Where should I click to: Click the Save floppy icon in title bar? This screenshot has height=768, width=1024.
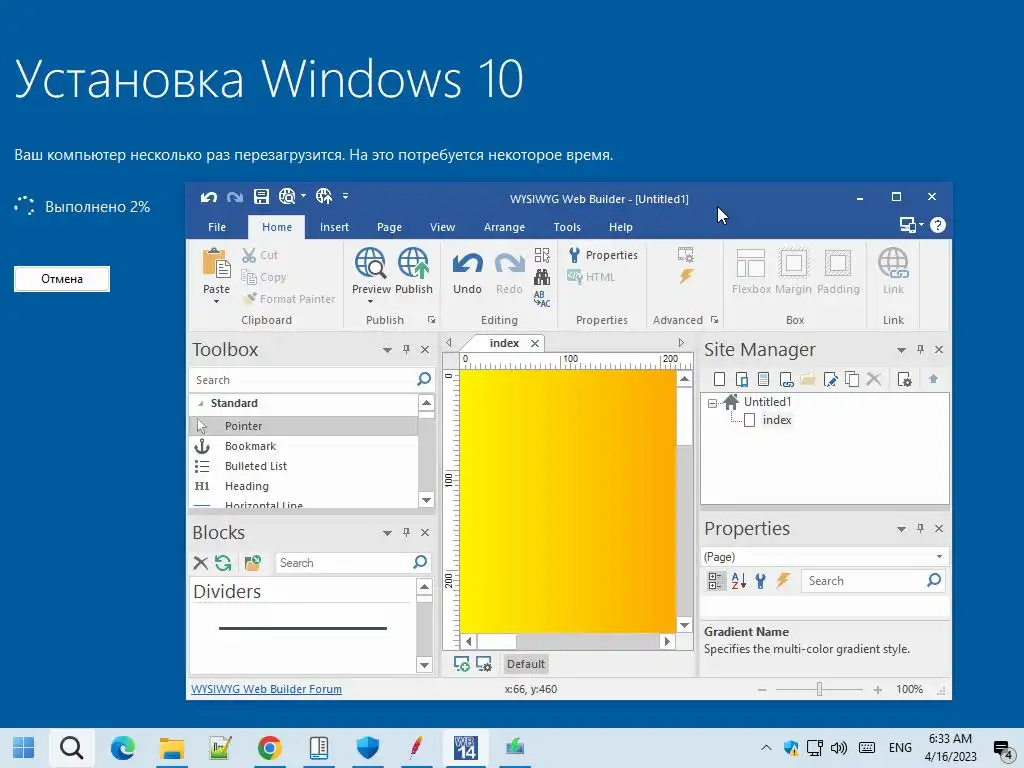[261, 197]
